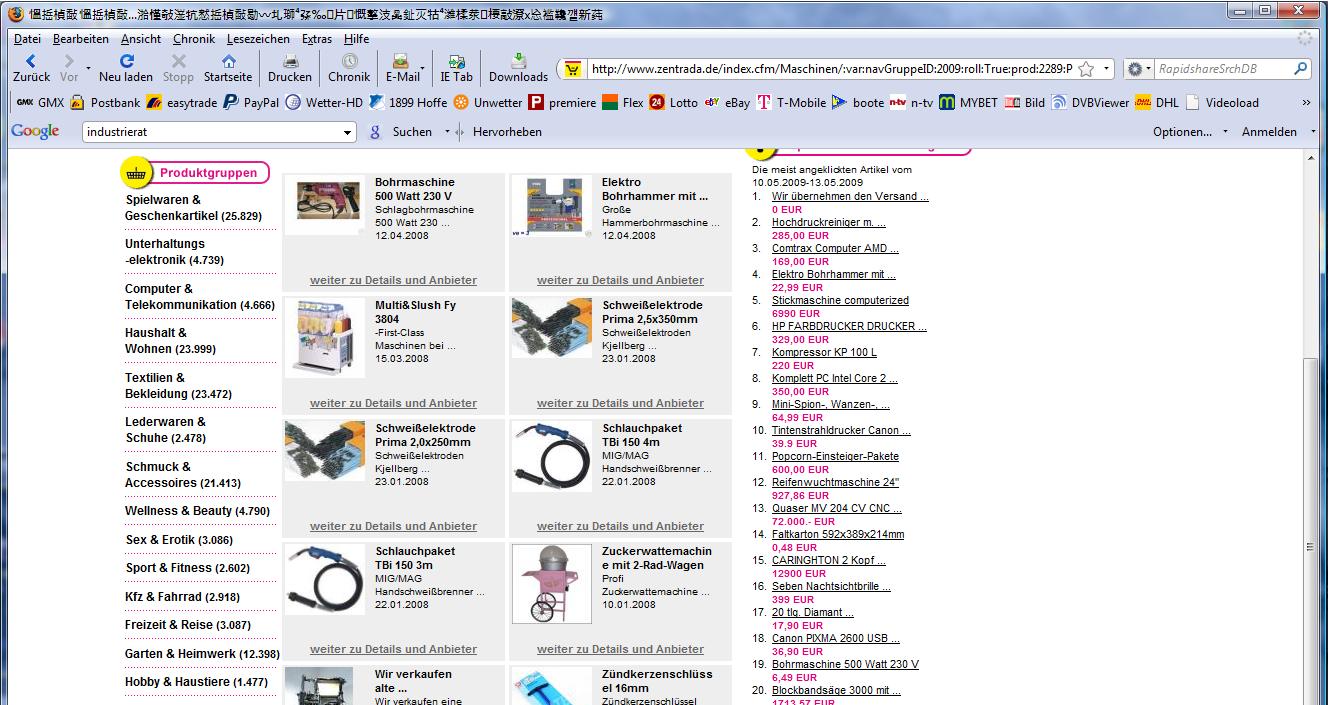Viewport: 1328px width, 705px height.
Task: Open the easytrade bookmark
Action: (181, 102)
